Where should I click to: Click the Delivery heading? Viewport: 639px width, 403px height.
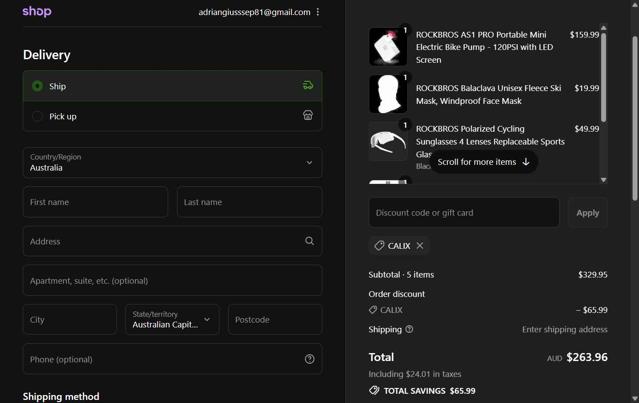coord(46,55)
